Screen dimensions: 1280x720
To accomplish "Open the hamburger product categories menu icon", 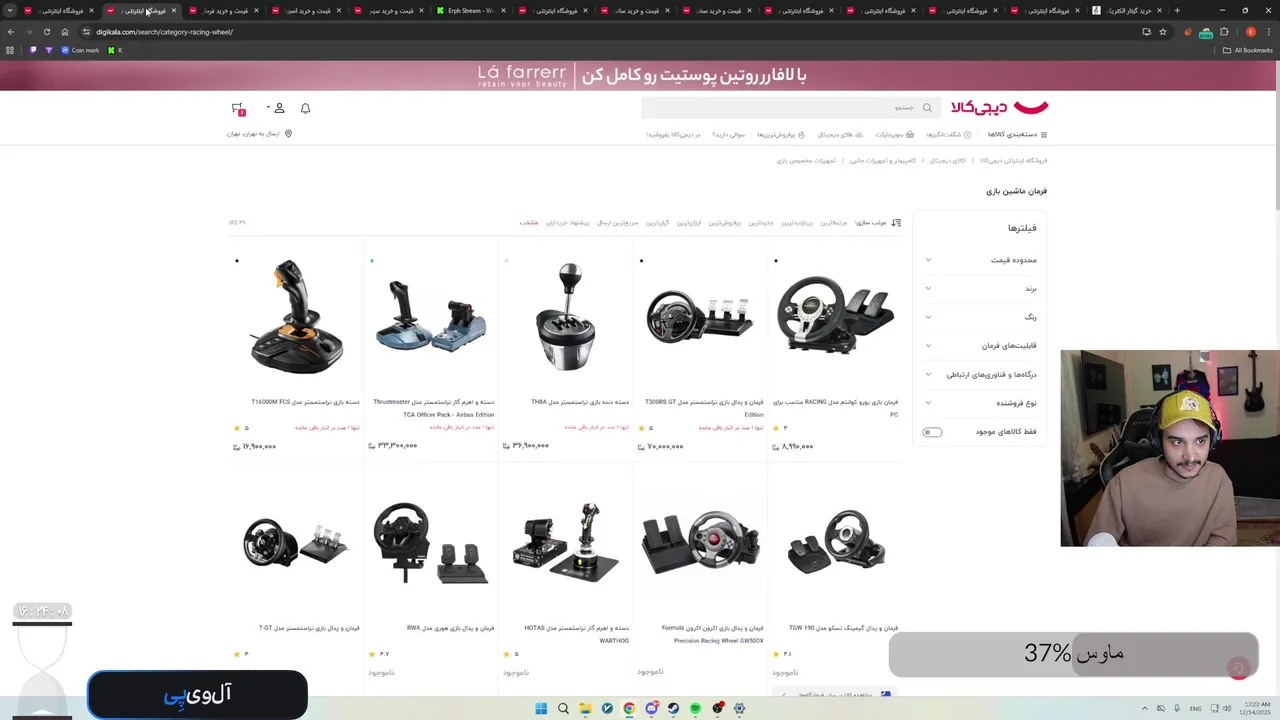I will pos(1044,134).
